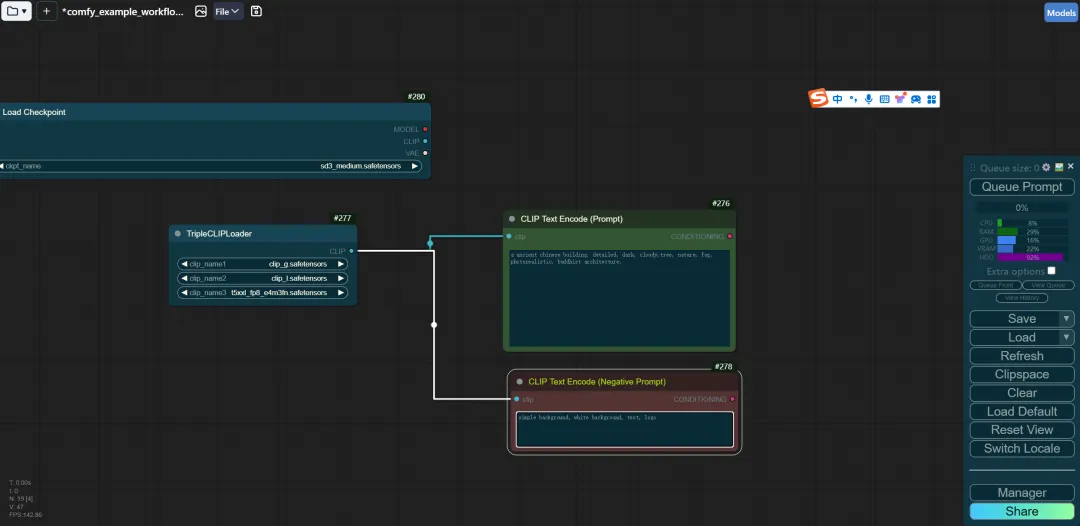Open the File dropdown menu
Viewport: 1080px width, 526px height.
pyautogui.click(x=228, y=11)
